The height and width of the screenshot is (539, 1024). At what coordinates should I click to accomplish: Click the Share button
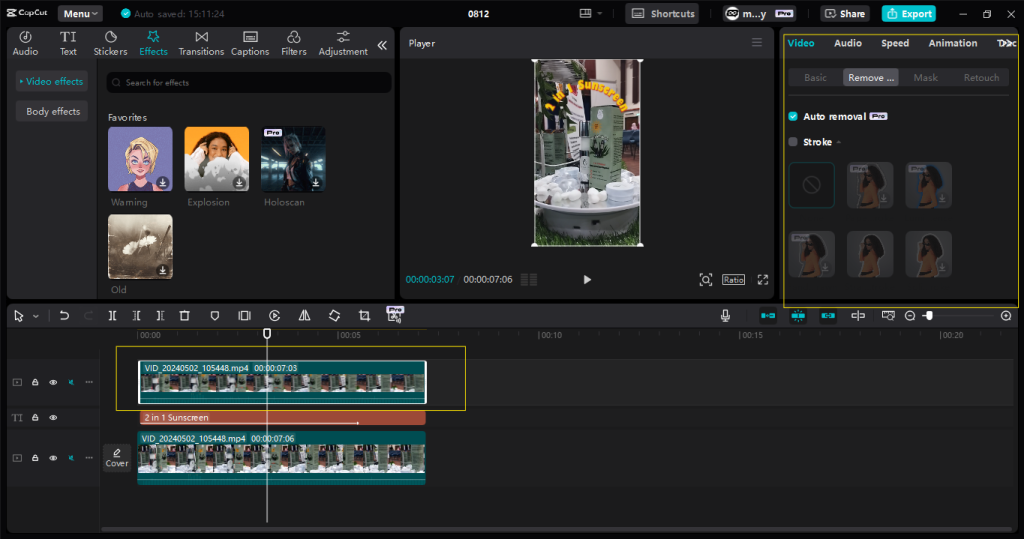tap(844, 14)
